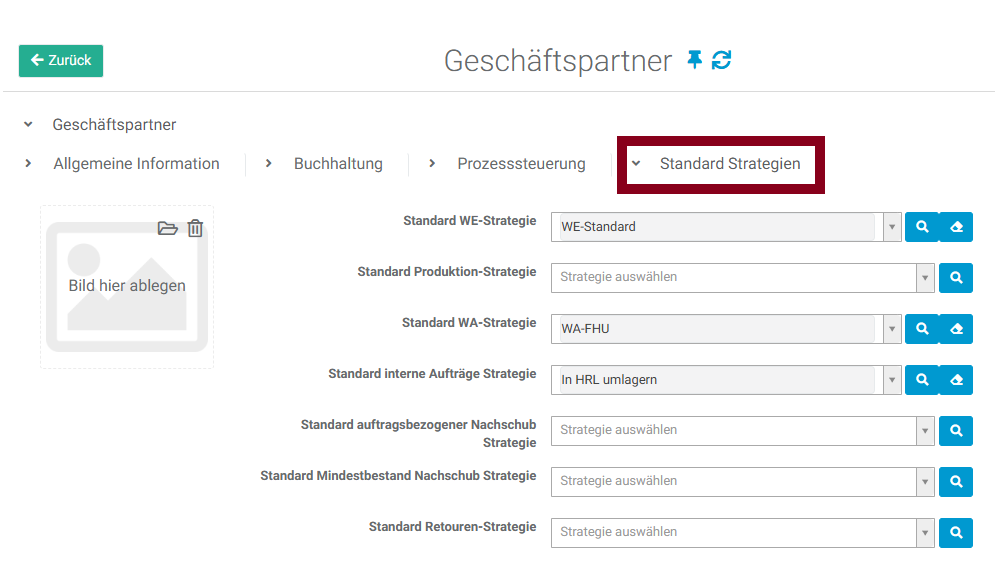Expand the Buchhaltung section
Screen dimensions: 995x578
[337, 164]
